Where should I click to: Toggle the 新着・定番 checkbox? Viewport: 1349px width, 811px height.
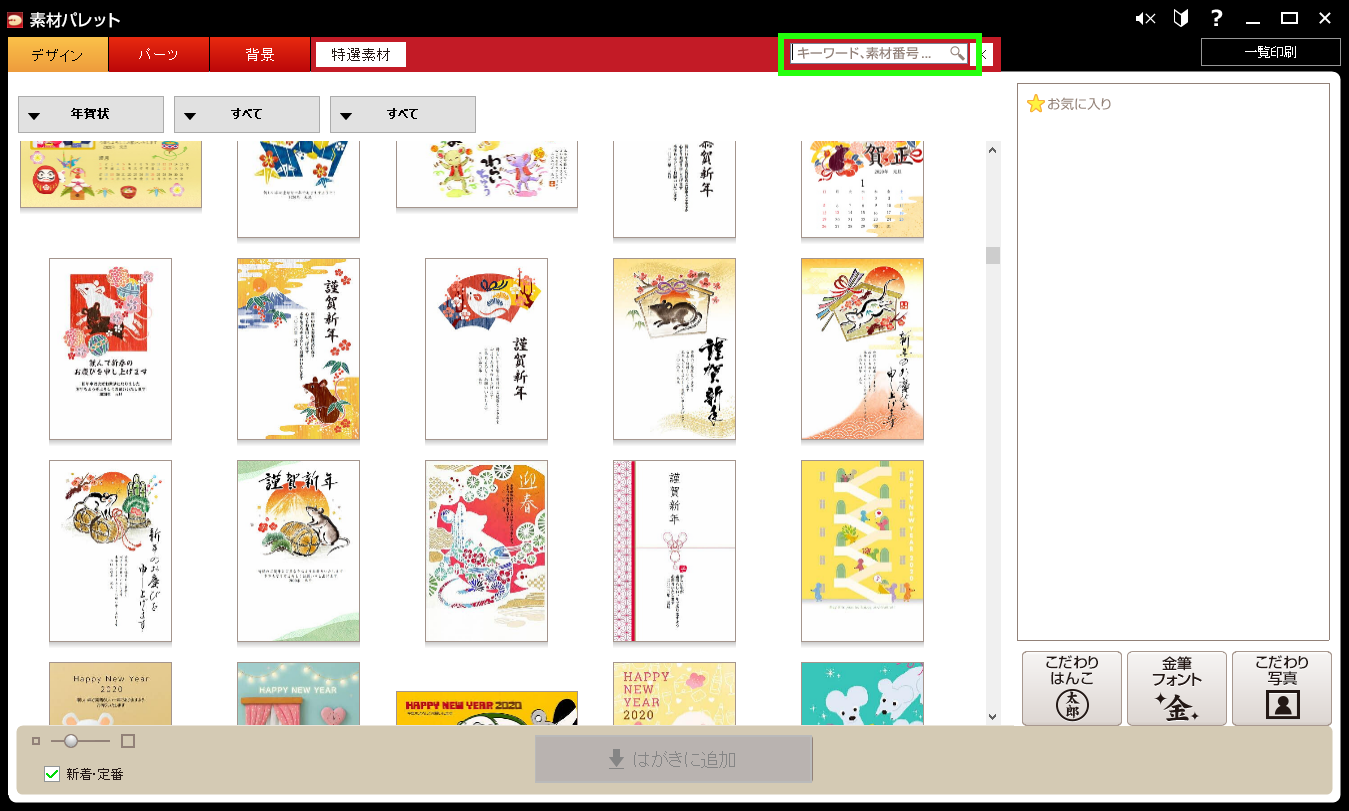pyautogui.click(x=53, y=774)
